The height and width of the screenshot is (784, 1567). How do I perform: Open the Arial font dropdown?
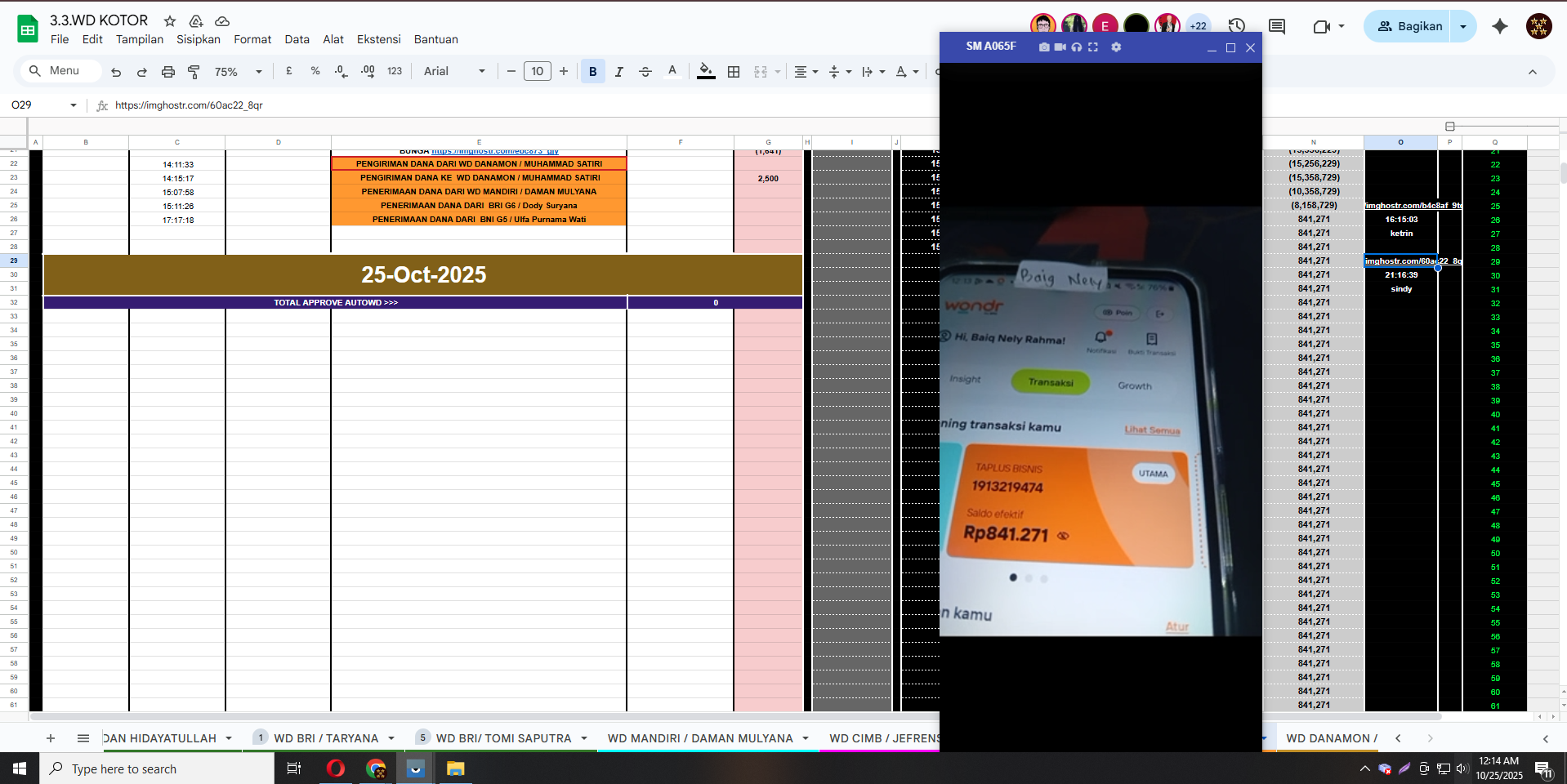[x=454, y=71]
